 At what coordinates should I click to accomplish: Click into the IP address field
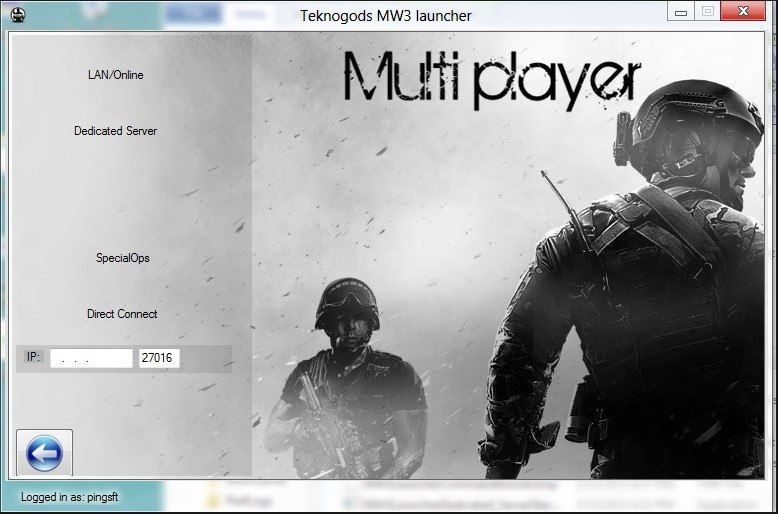tap(91, 358)
